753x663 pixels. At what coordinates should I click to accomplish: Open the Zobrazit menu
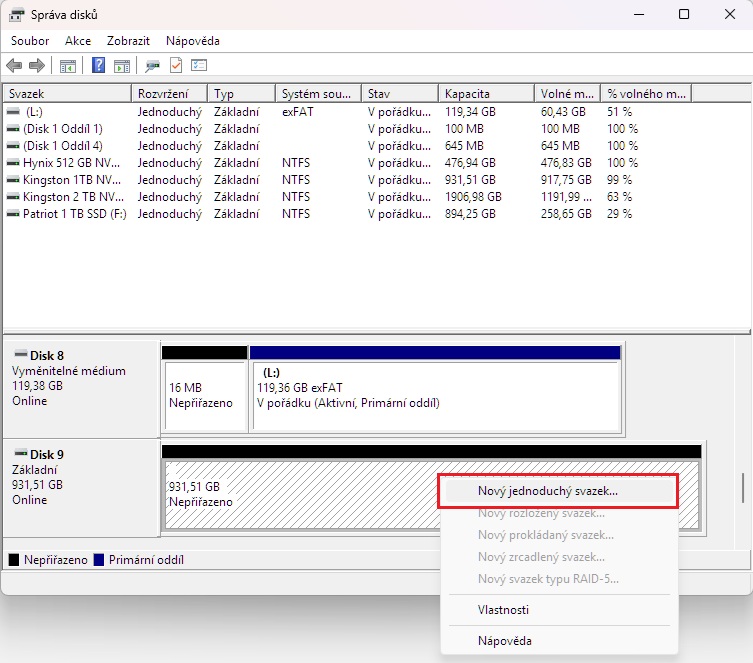128,41
